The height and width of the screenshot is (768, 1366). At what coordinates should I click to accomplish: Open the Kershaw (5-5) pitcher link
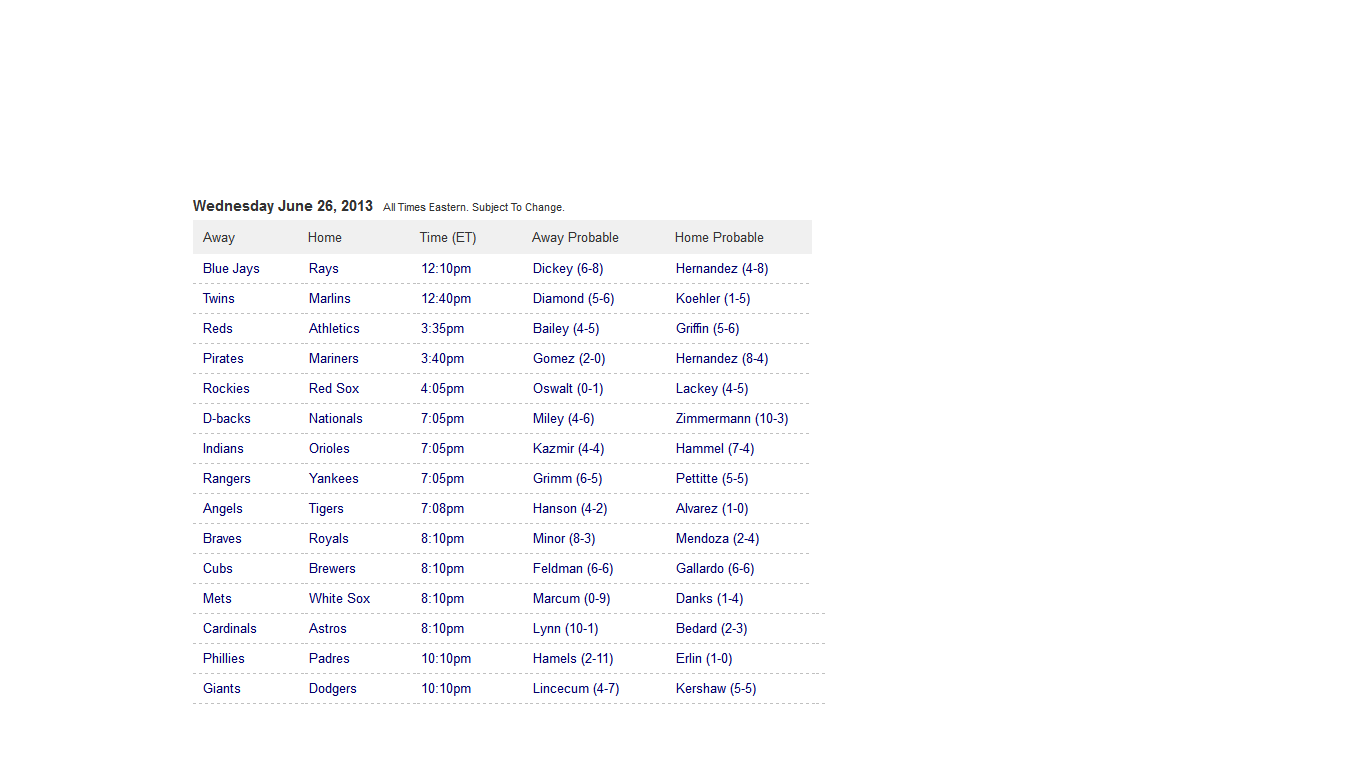pyautogui.click(x=716, y=688)
